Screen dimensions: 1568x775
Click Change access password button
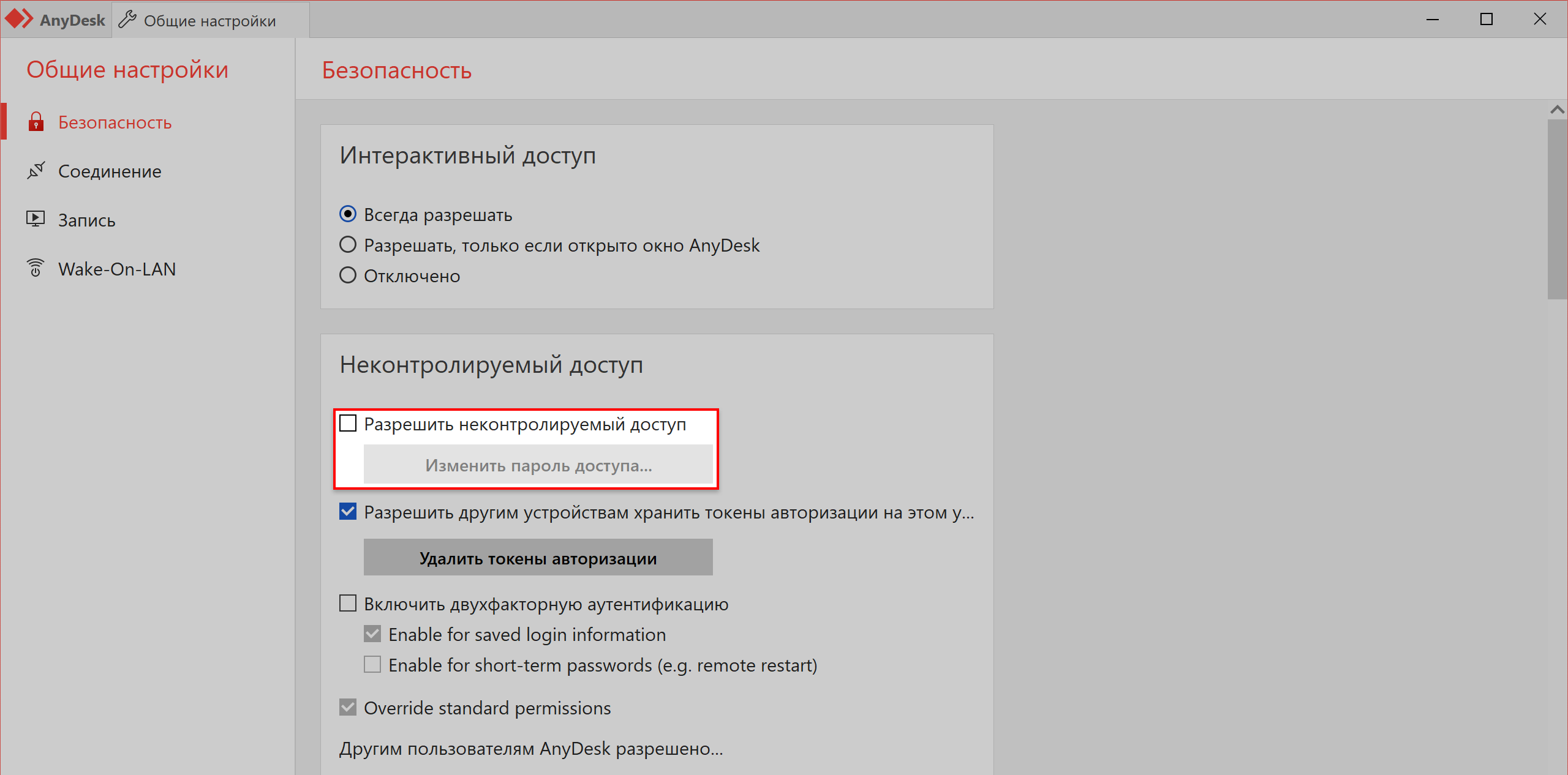click(x=537, y=464)
